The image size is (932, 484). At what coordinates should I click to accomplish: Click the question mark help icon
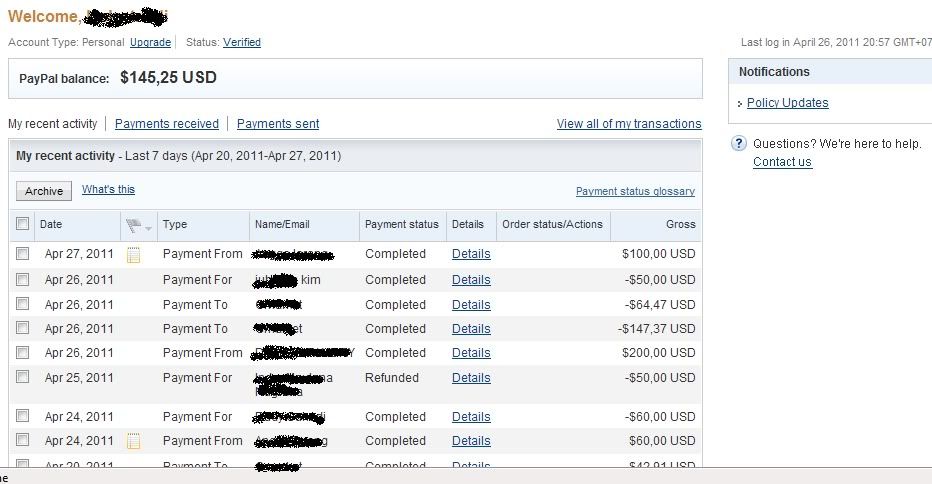[739, 143]
